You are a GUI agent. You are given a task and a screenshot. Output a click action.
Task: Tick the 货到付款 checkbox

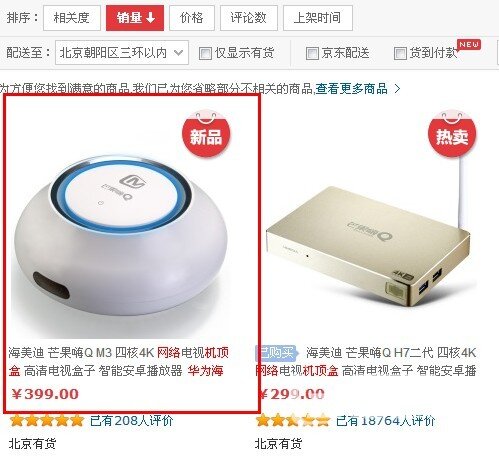400,53
